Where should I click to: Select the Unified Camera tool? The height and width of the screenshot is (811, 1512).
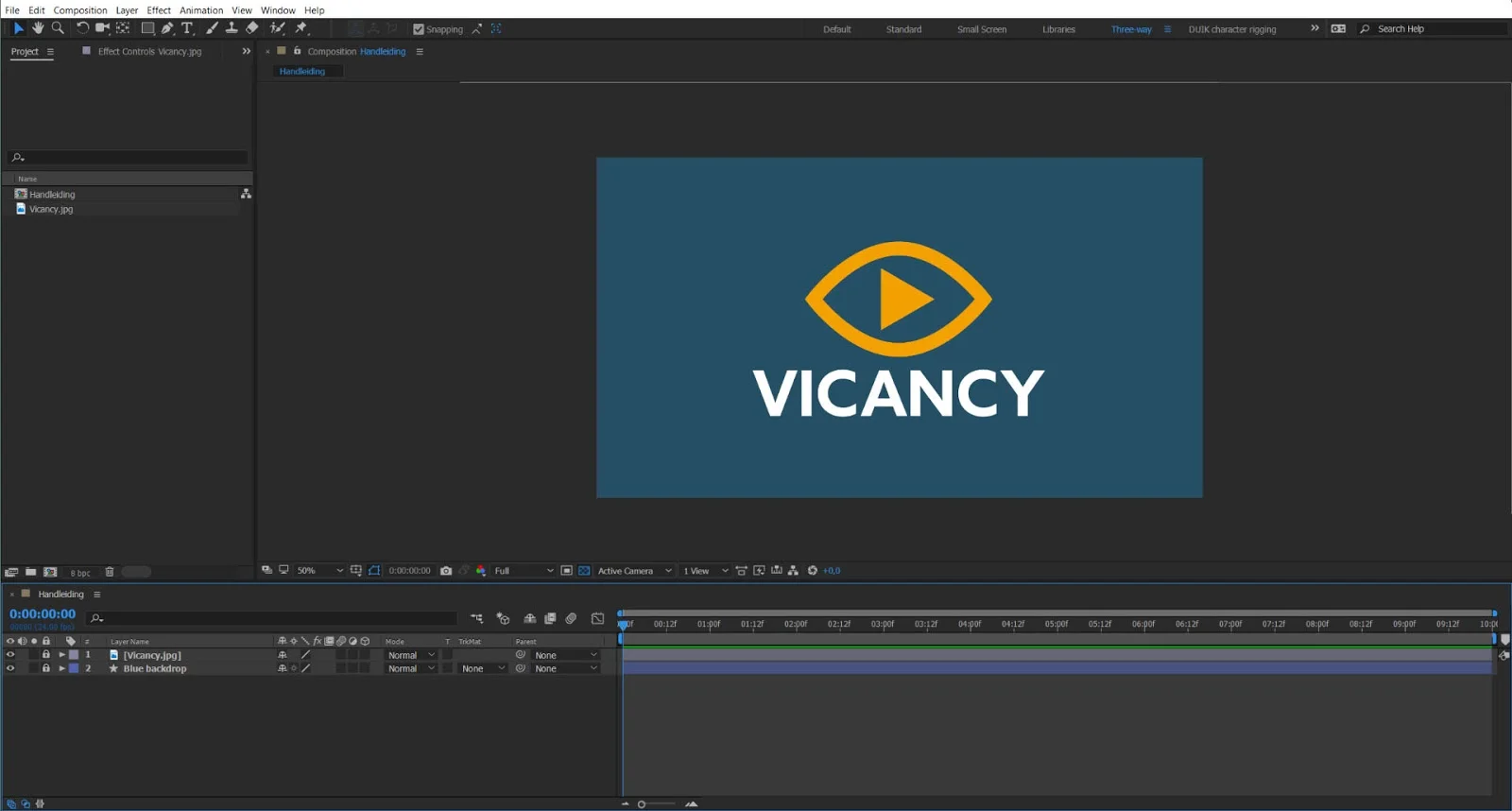click(x=102, y=28)
